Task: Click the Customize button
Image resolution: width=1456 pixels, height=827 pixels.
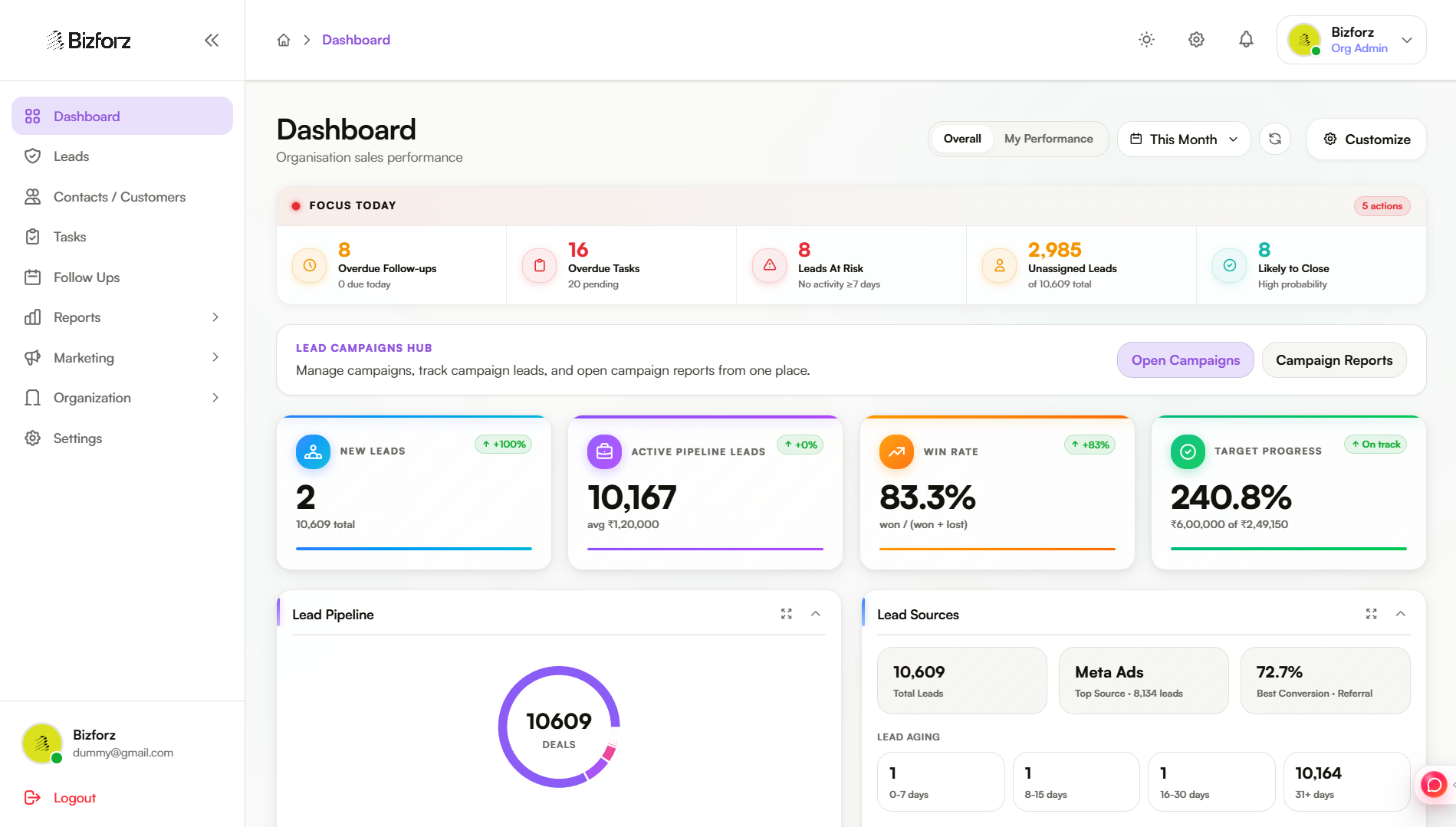Action: click(x=1366, y=139)
